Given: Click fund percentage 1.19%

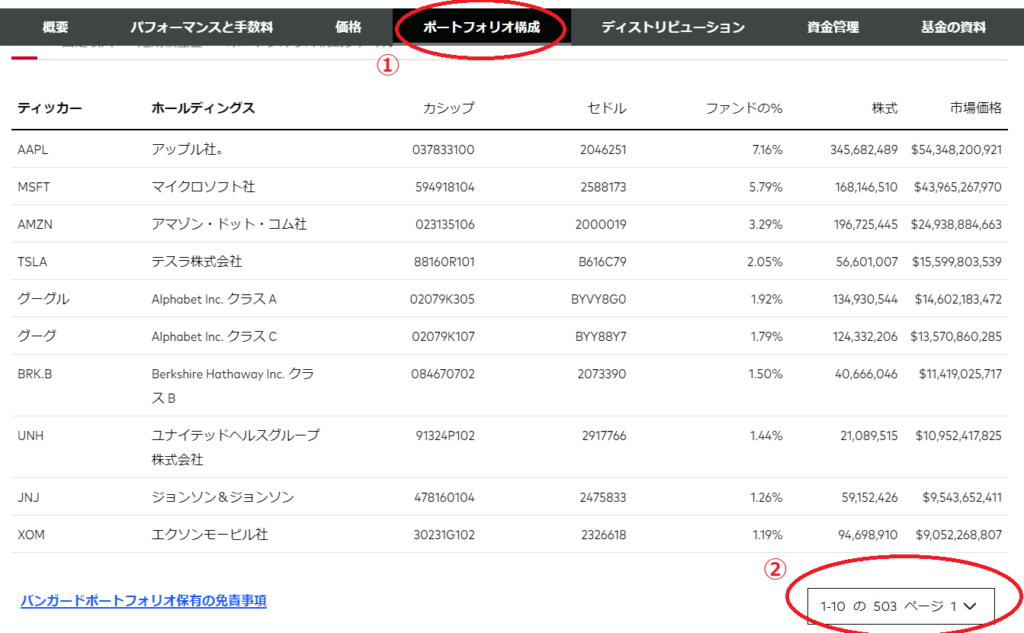Looking at the screenshot, I should click(767, 534).
